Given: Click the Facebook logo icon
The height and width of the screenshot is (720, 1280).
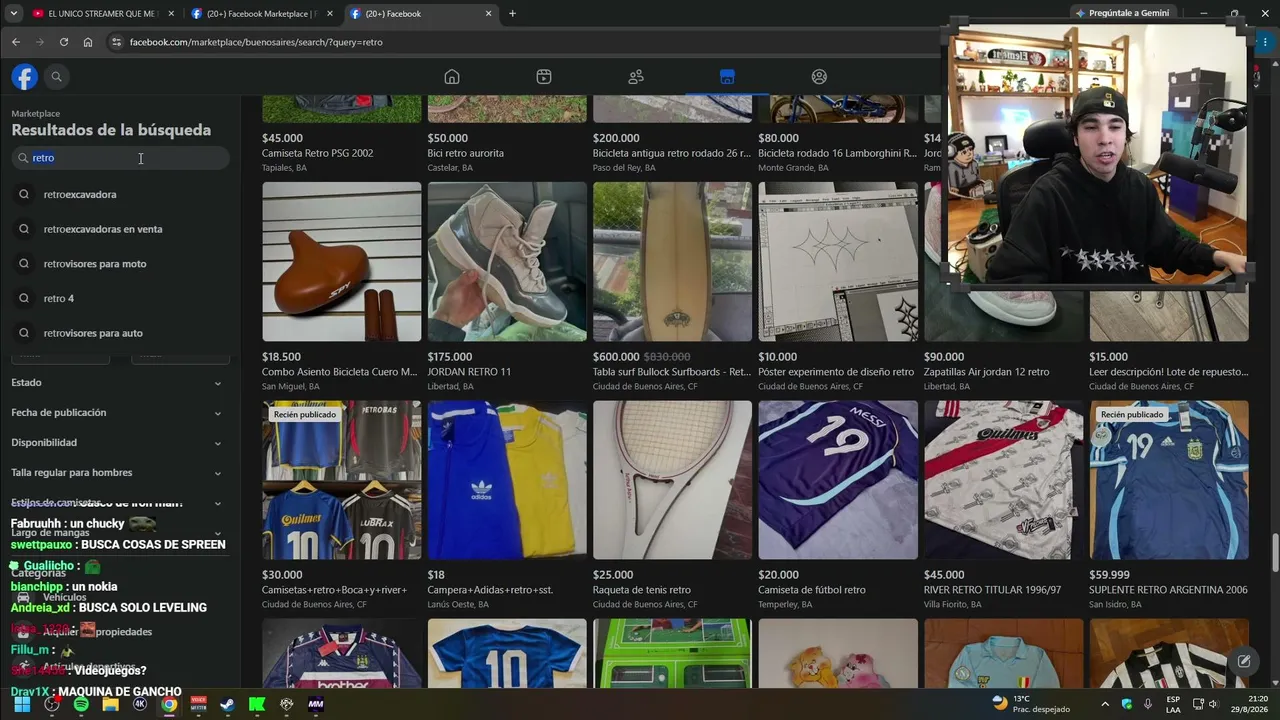Looking at the screenshot, I should point(25,77).
